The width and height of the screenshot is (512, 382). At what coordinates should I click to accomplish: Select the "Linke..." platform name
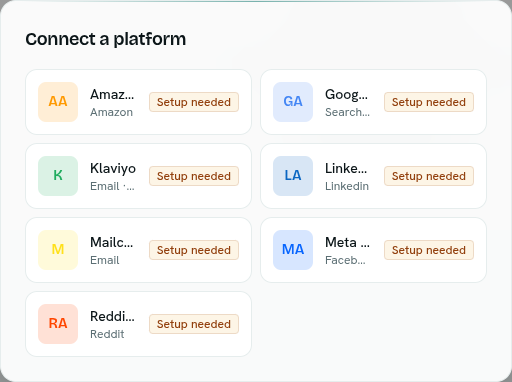tap(346, 169)
